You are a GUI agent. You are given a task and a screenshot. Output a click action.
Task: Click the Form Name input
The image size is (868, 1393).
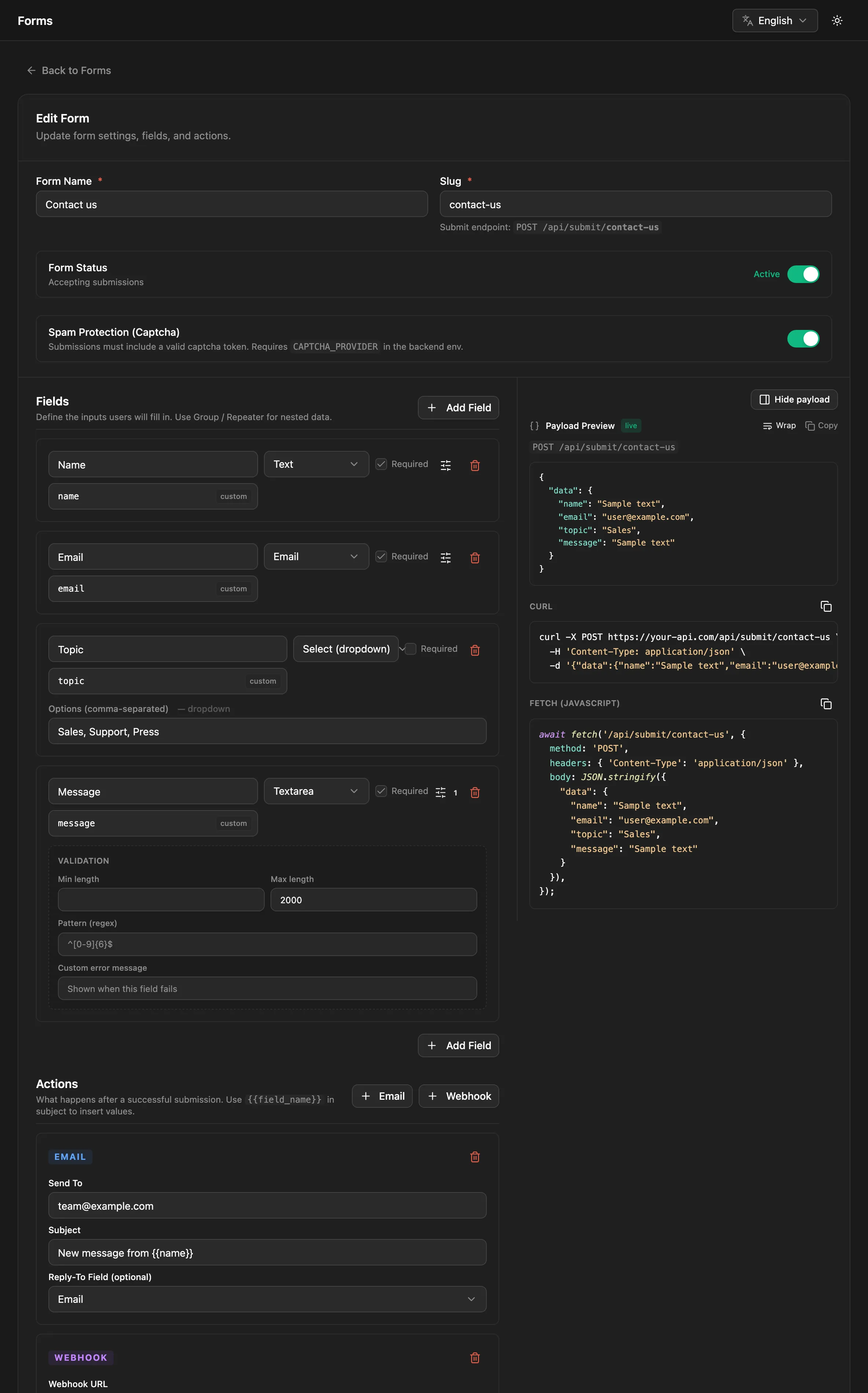[x=232, y=204]
